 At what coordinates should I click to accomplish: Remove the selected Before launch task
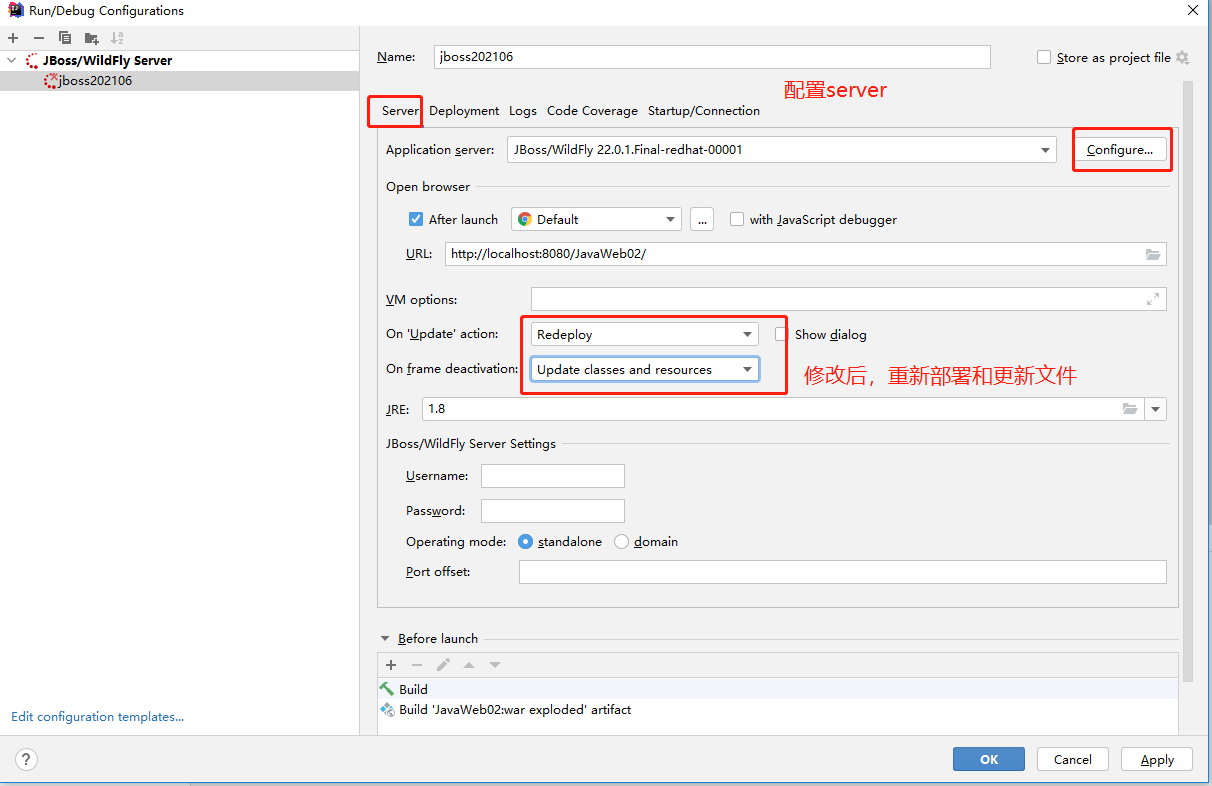point(417,665)
